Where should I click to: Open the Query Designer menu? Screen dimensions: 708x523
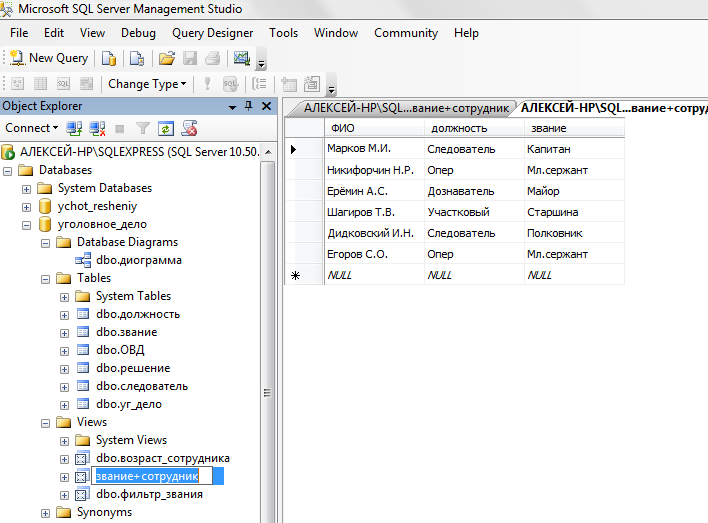click(213, 33)
